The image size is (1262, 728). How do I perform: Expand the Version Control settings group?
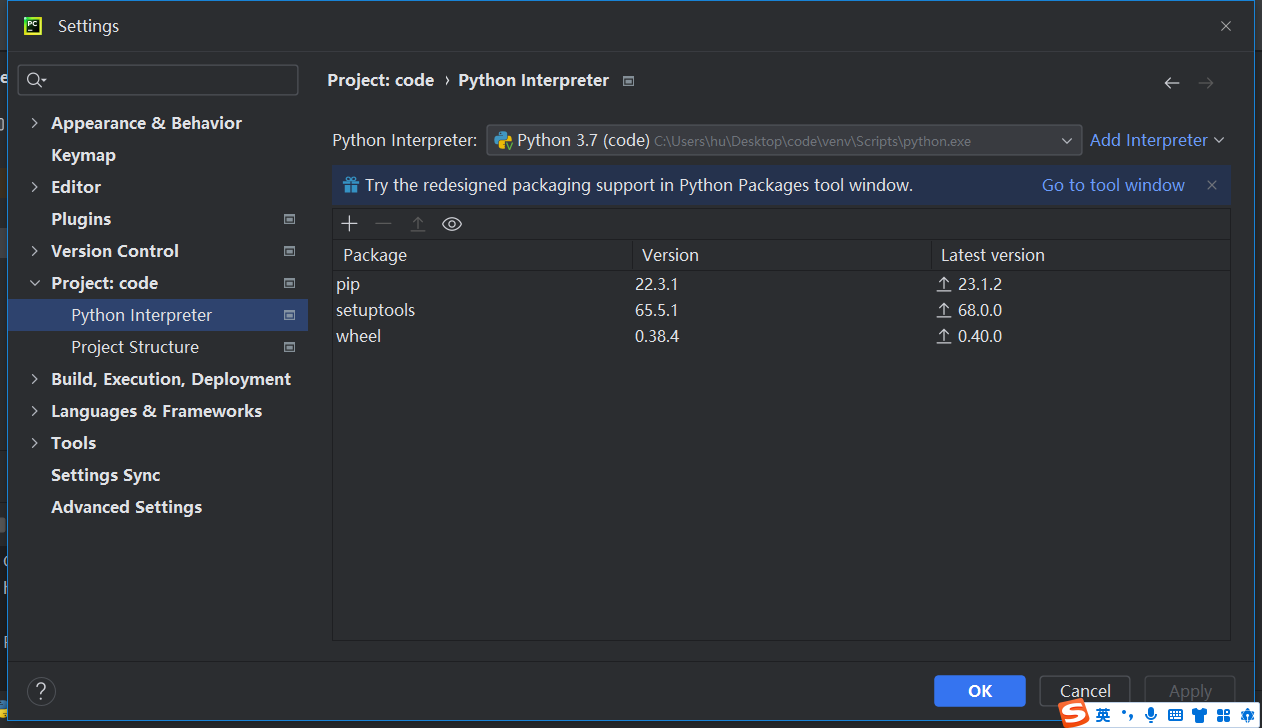pos(35,251)
